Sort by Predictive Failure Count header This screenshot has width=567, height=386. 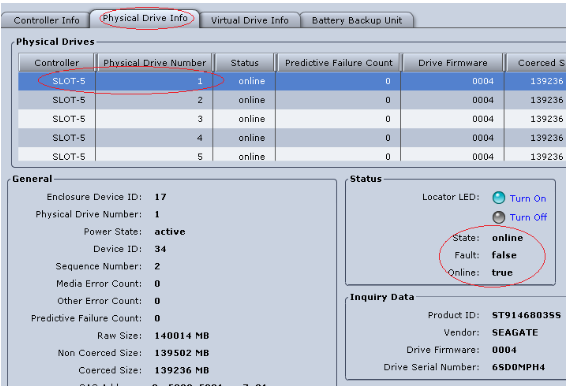(x=338, y=63)
